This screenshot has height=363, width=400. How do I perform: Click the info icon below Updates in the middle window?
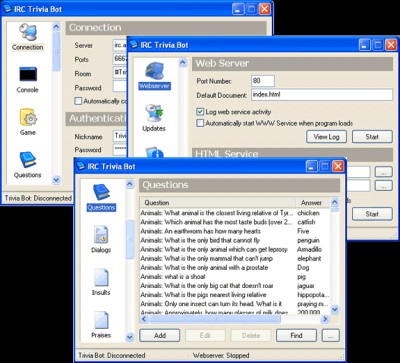[x=154, y=152]
